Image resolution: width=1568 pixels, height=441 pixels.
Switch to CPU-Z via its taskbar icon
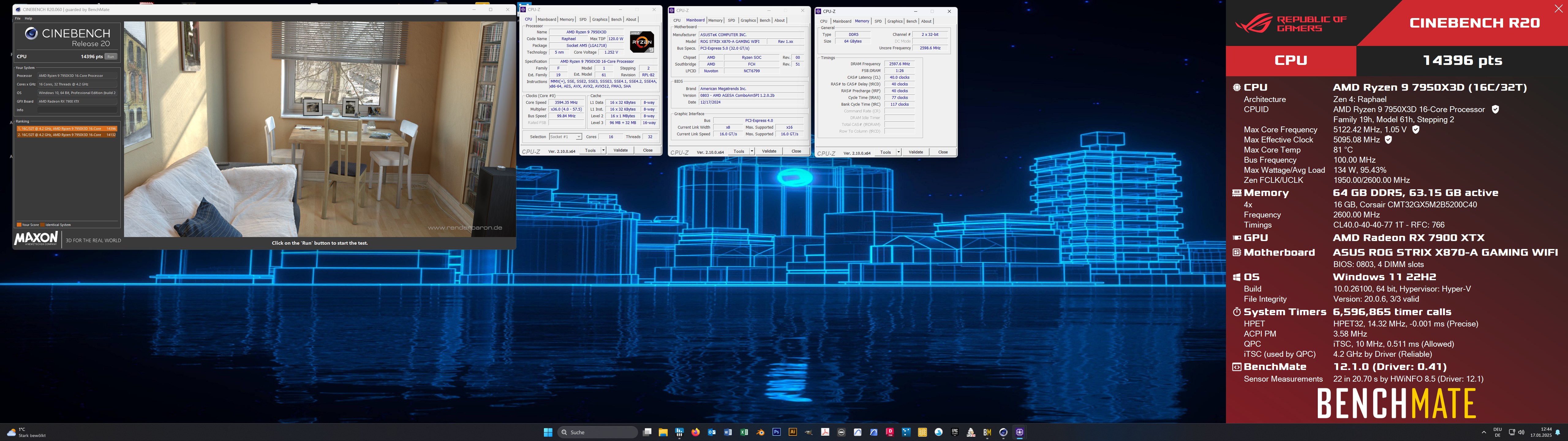(x=1020, y=432)
